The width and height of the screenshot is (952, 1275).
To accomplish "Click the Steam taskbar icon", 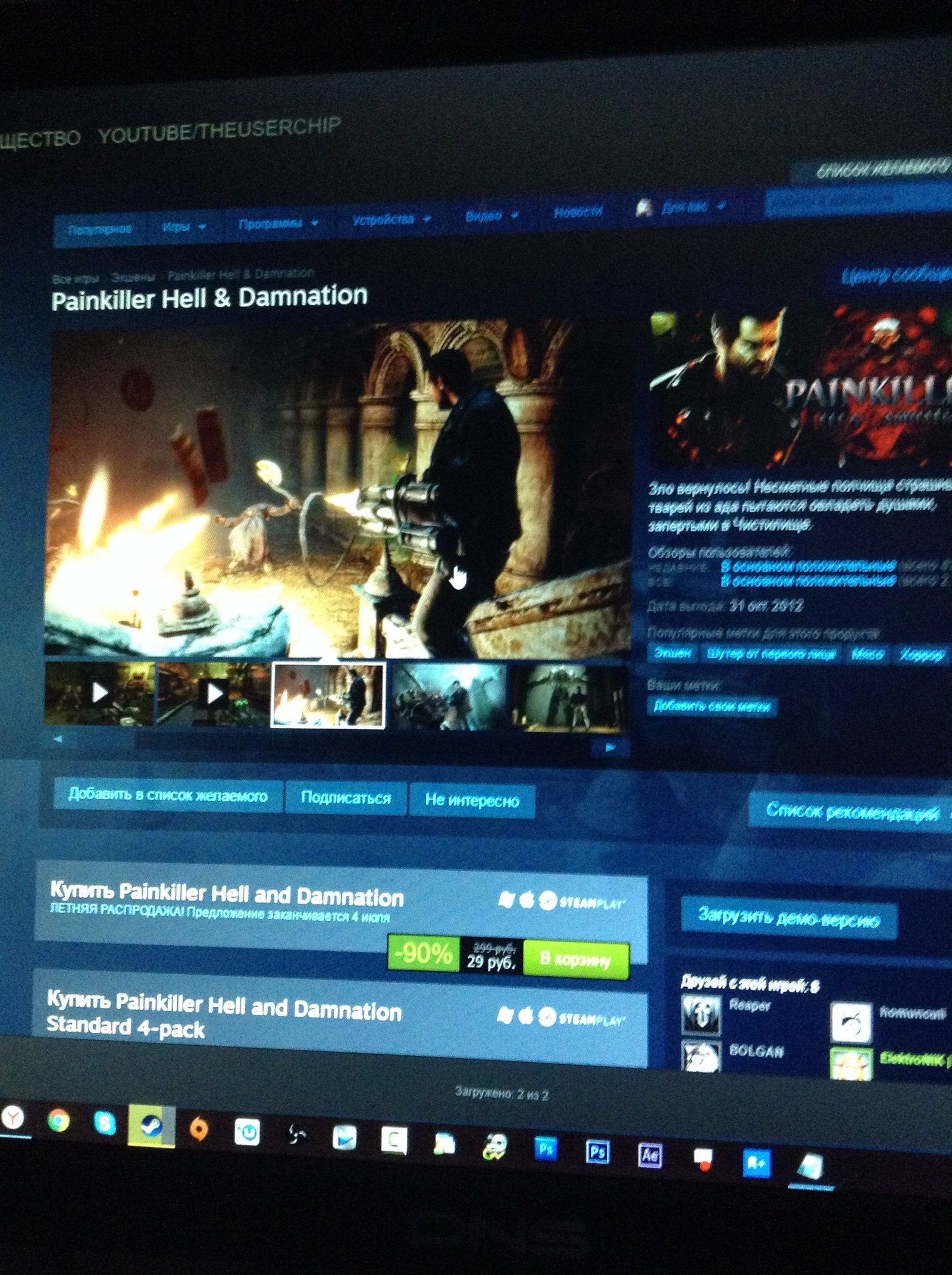I will (x=151, y=1126).
